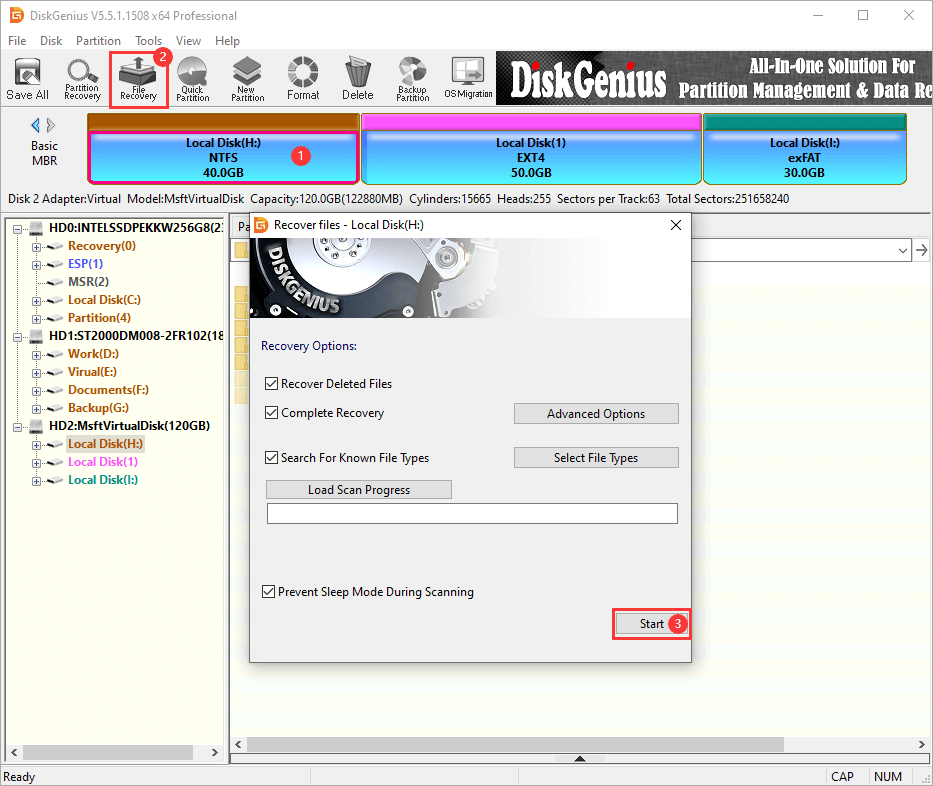Click Load Scan Progress button
The width and height of the screenshot is (933, 786).
coord(359,490)
